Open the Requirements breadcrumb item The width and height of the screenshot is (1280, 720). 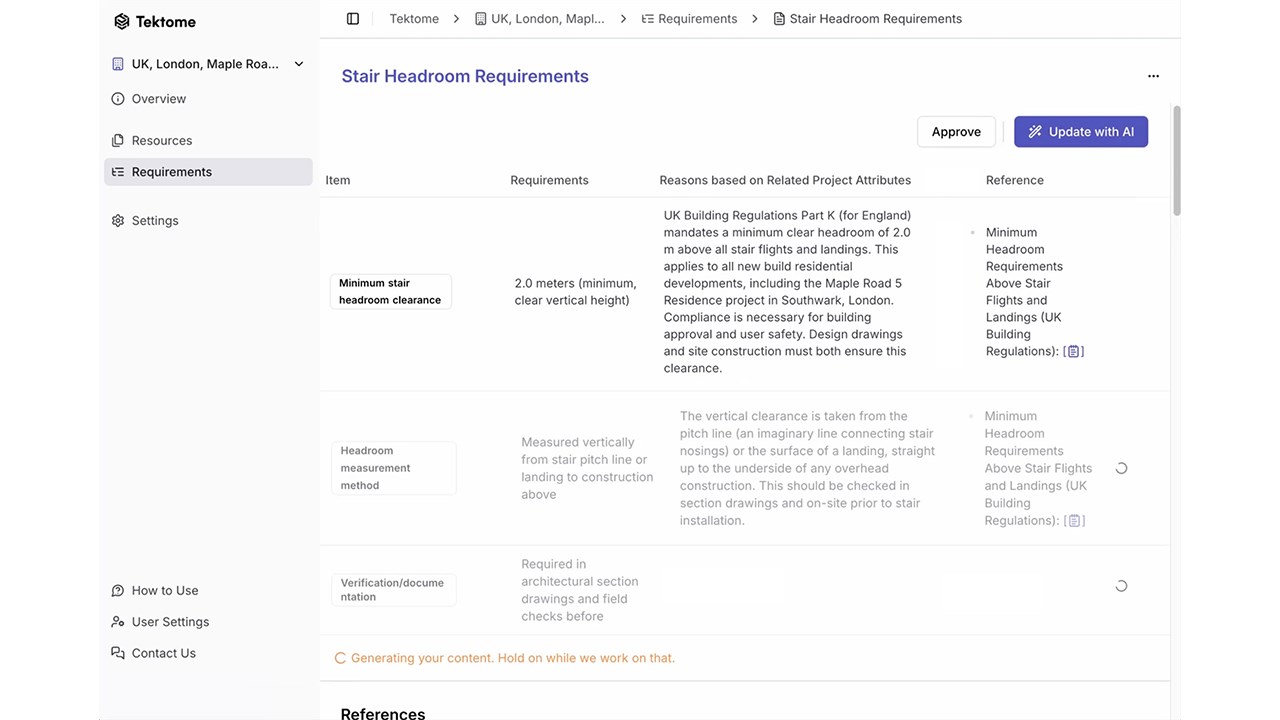[x=690, y=18]
